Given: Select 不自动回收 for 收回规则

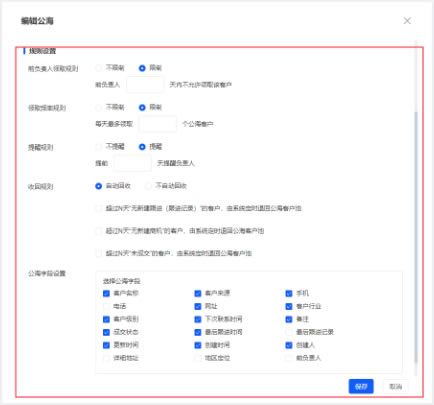Looking at the screenshot, I should pyautogui.click(x=148, y=186).
